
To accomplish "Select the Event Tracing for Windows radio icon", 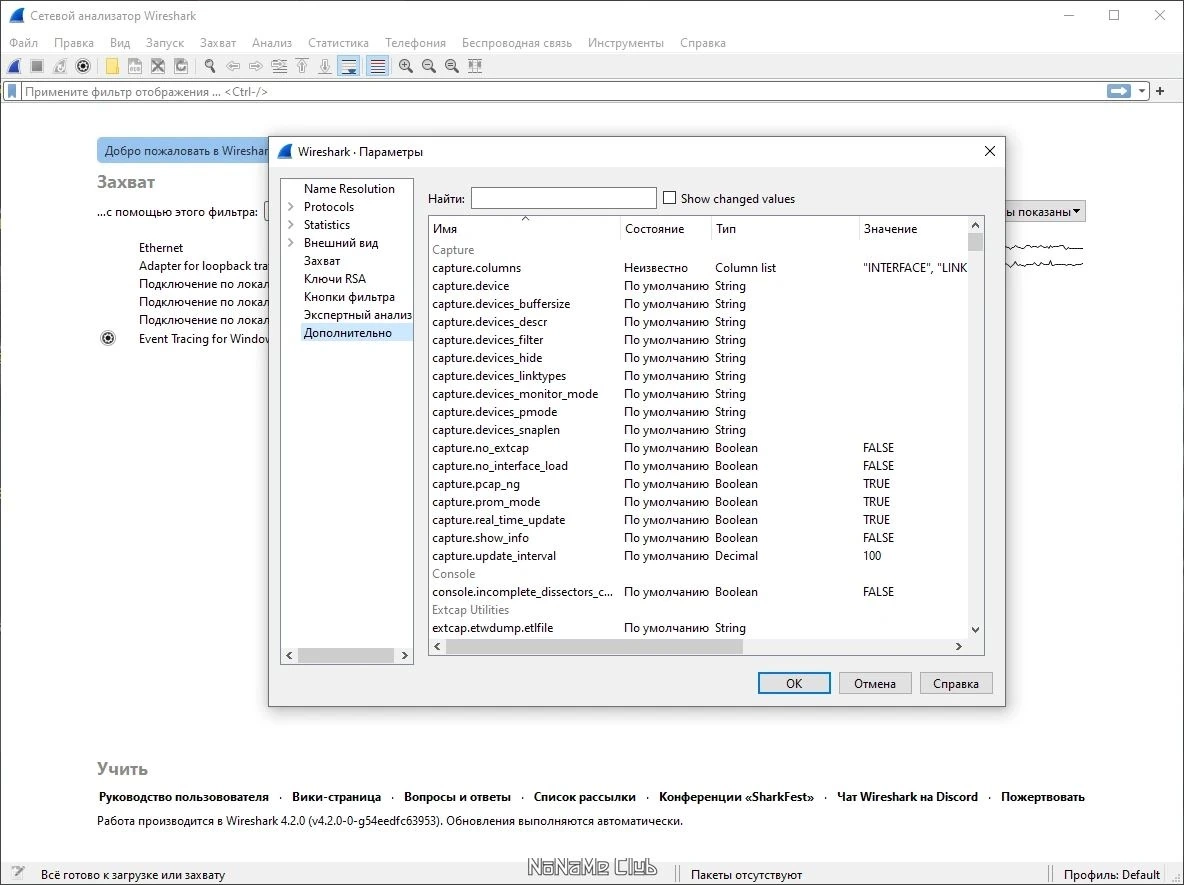I will pyautogui.click(x=108, y=338).
